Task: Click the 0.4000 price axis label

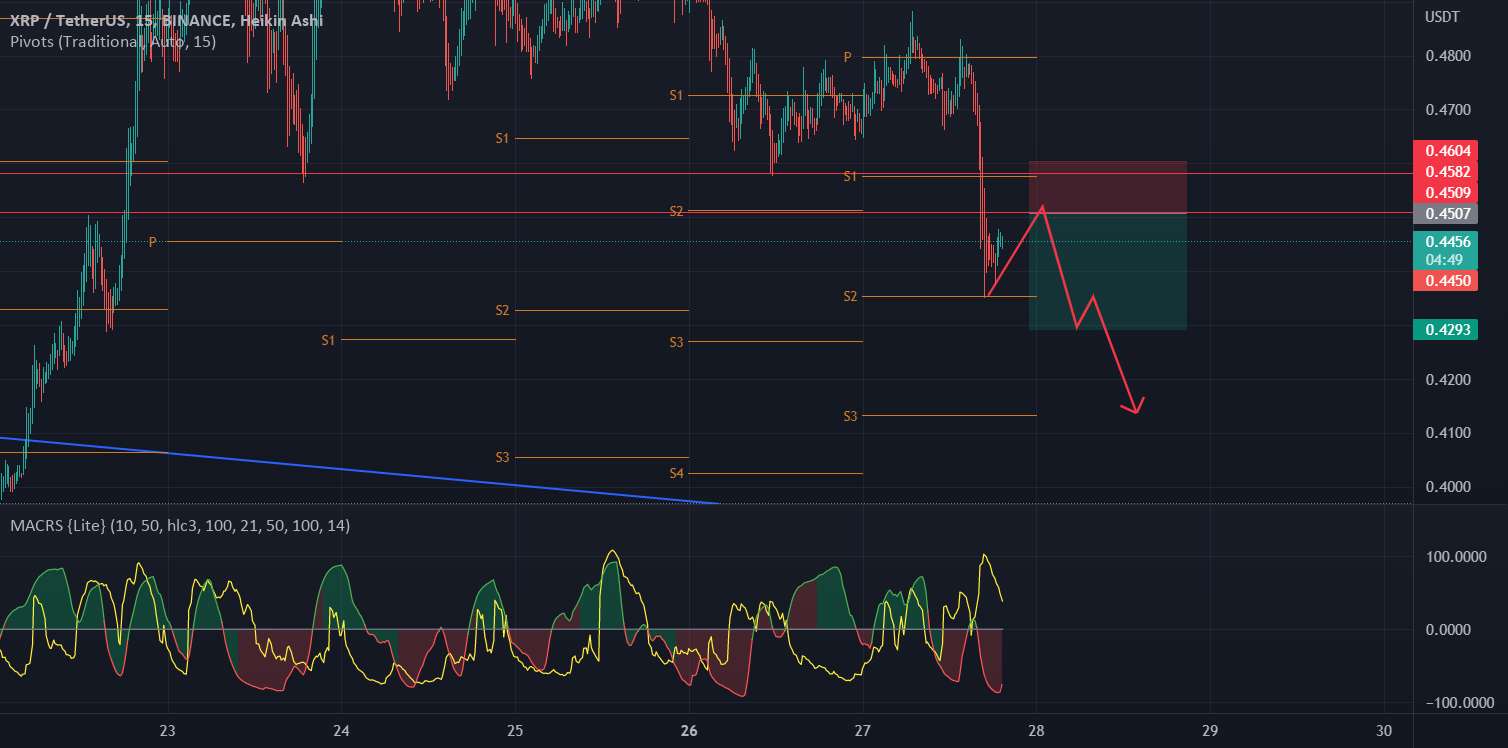Action: tap(1447, 487)
